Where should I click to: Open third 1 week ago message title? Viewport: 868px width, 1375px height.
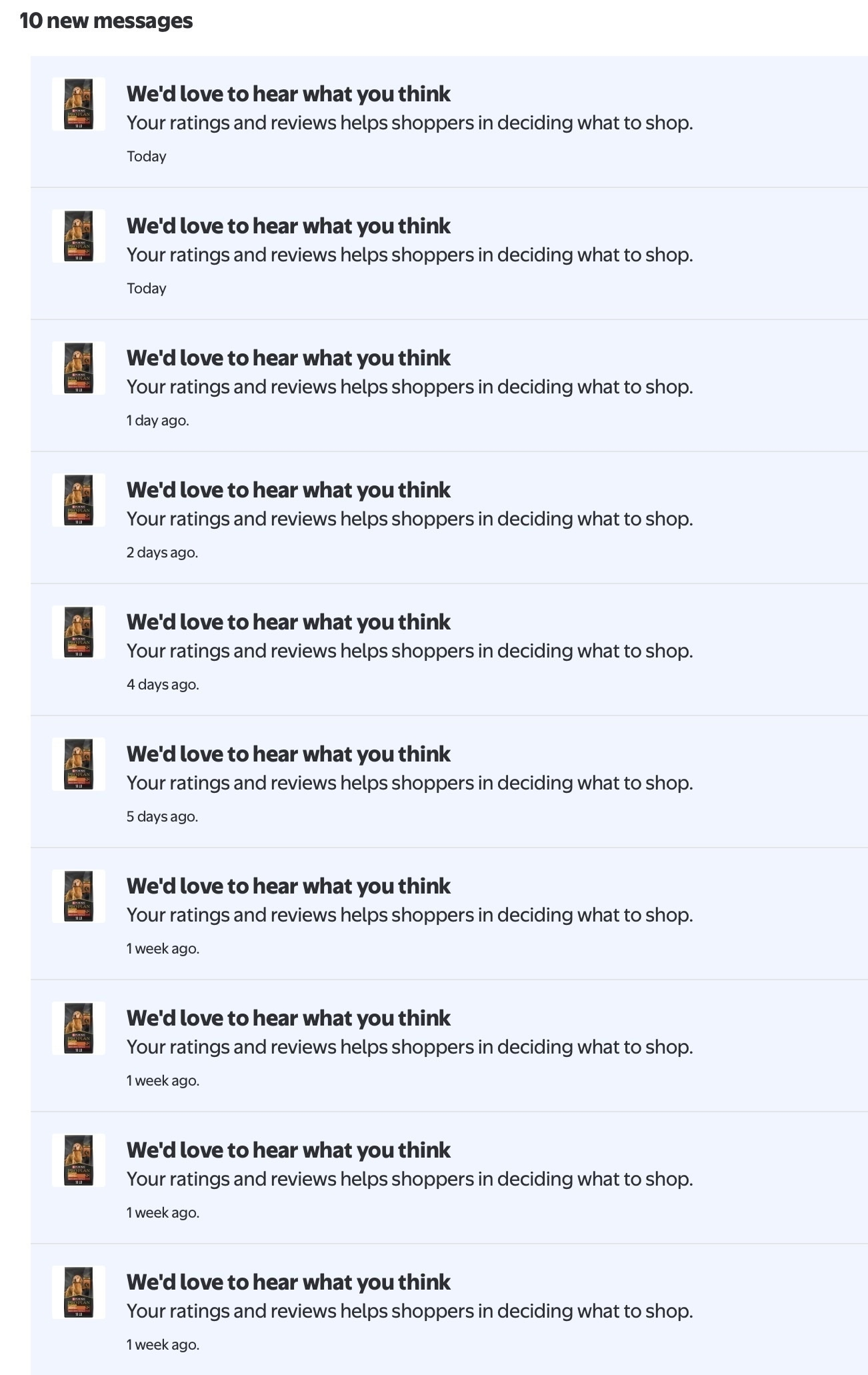click(289, 1150)
